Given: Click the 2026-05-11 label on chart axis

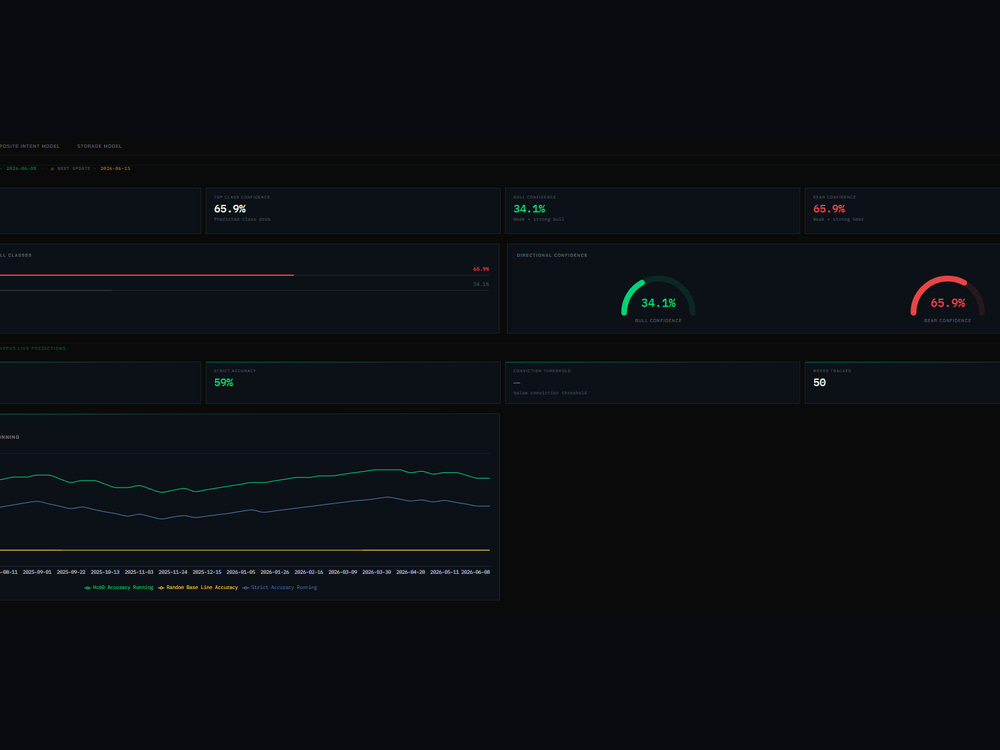Looking at the screenshot, I should 445,572.
